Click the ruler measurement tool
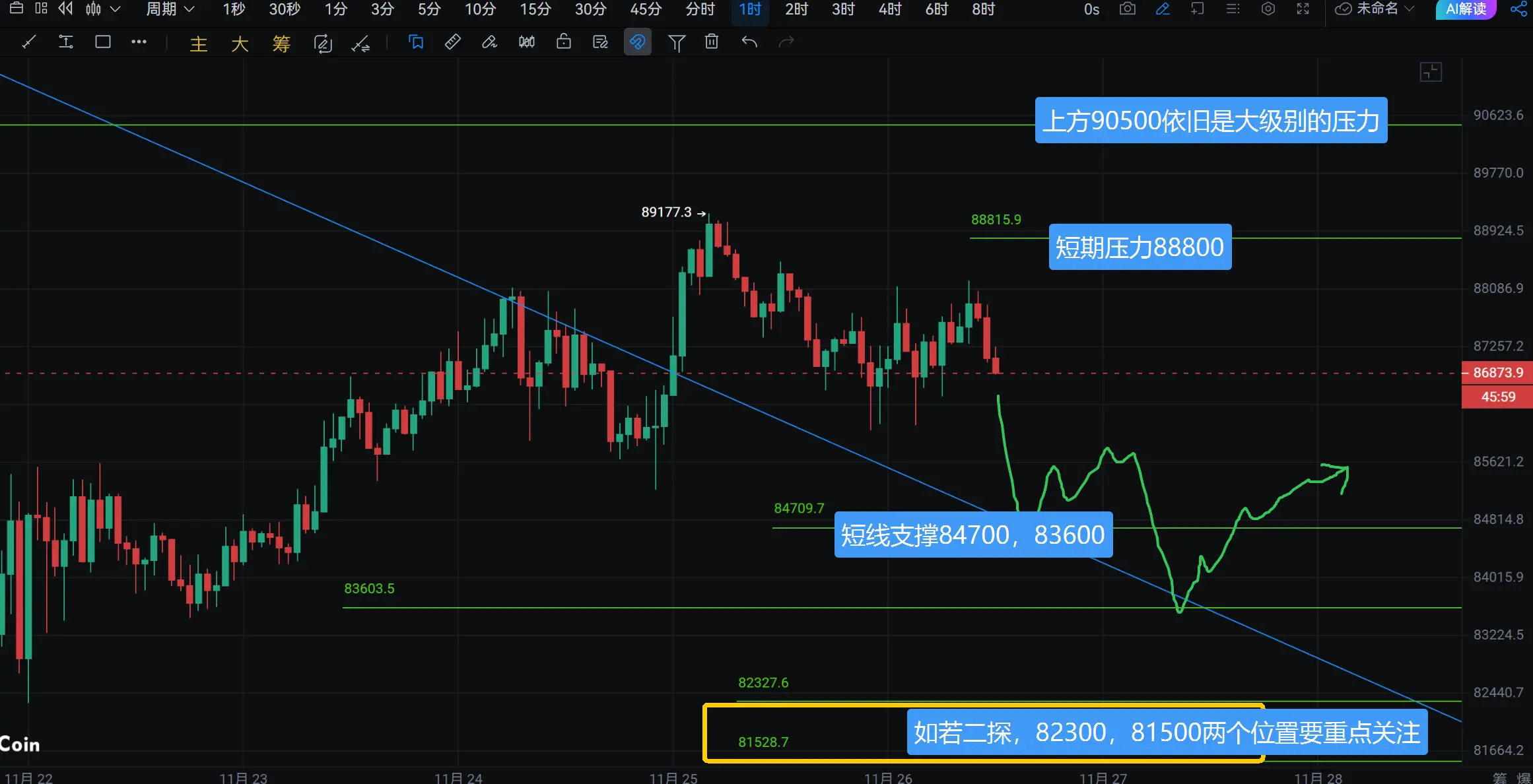This screenshot has width=1533, height=784. (x=453, y=43)
